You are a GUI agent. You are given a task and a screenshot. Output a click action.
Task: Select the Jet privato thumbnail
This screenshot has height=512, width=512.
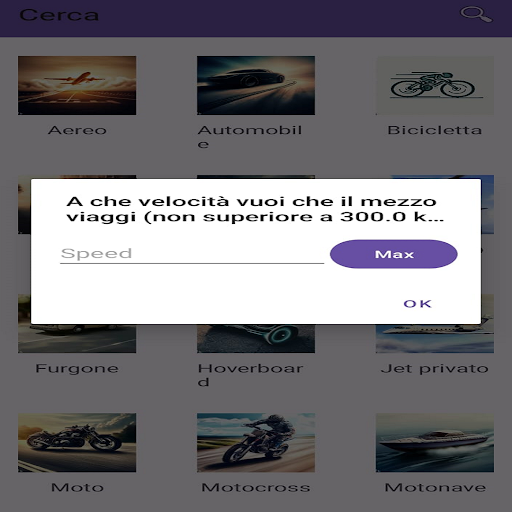click(435, 338)
